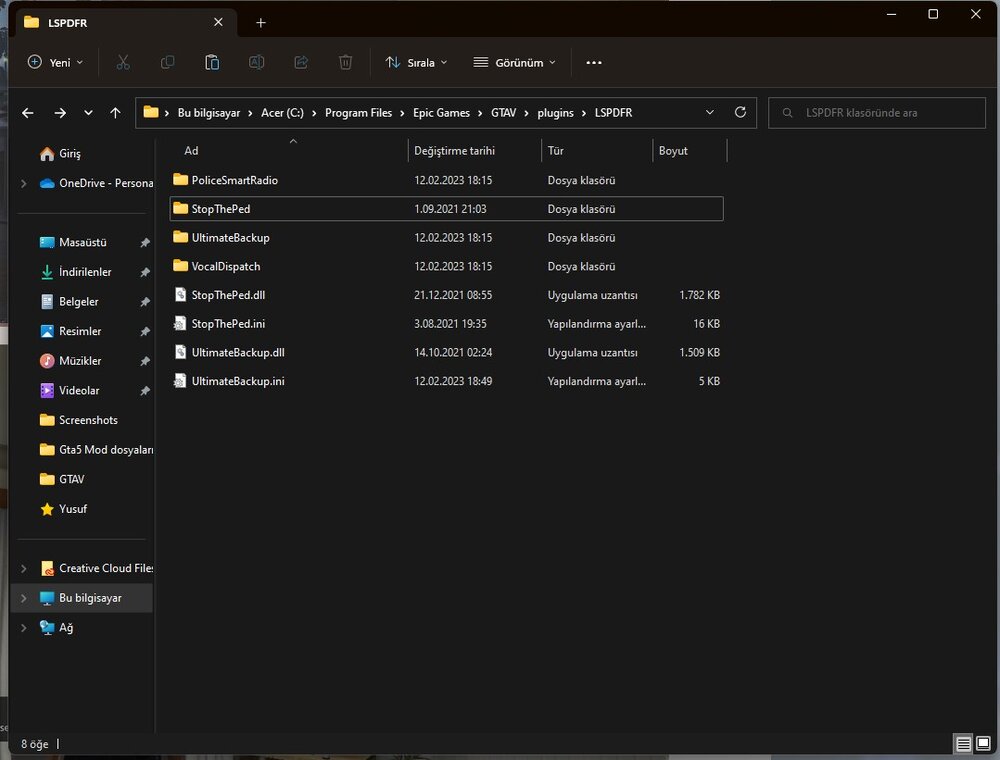Viewport: 1000px width, 760px height.
Task: Click the Epic Games breadcrumb segment
Action: [441, 113]
